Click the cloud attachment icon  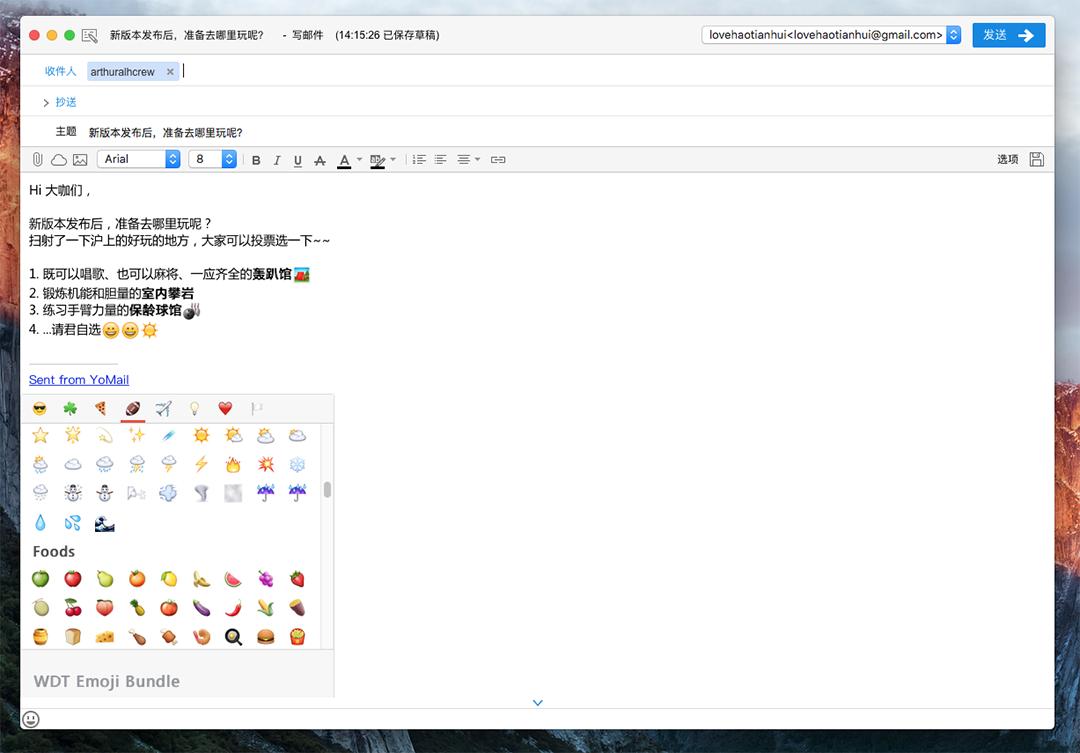coord(59,160)
